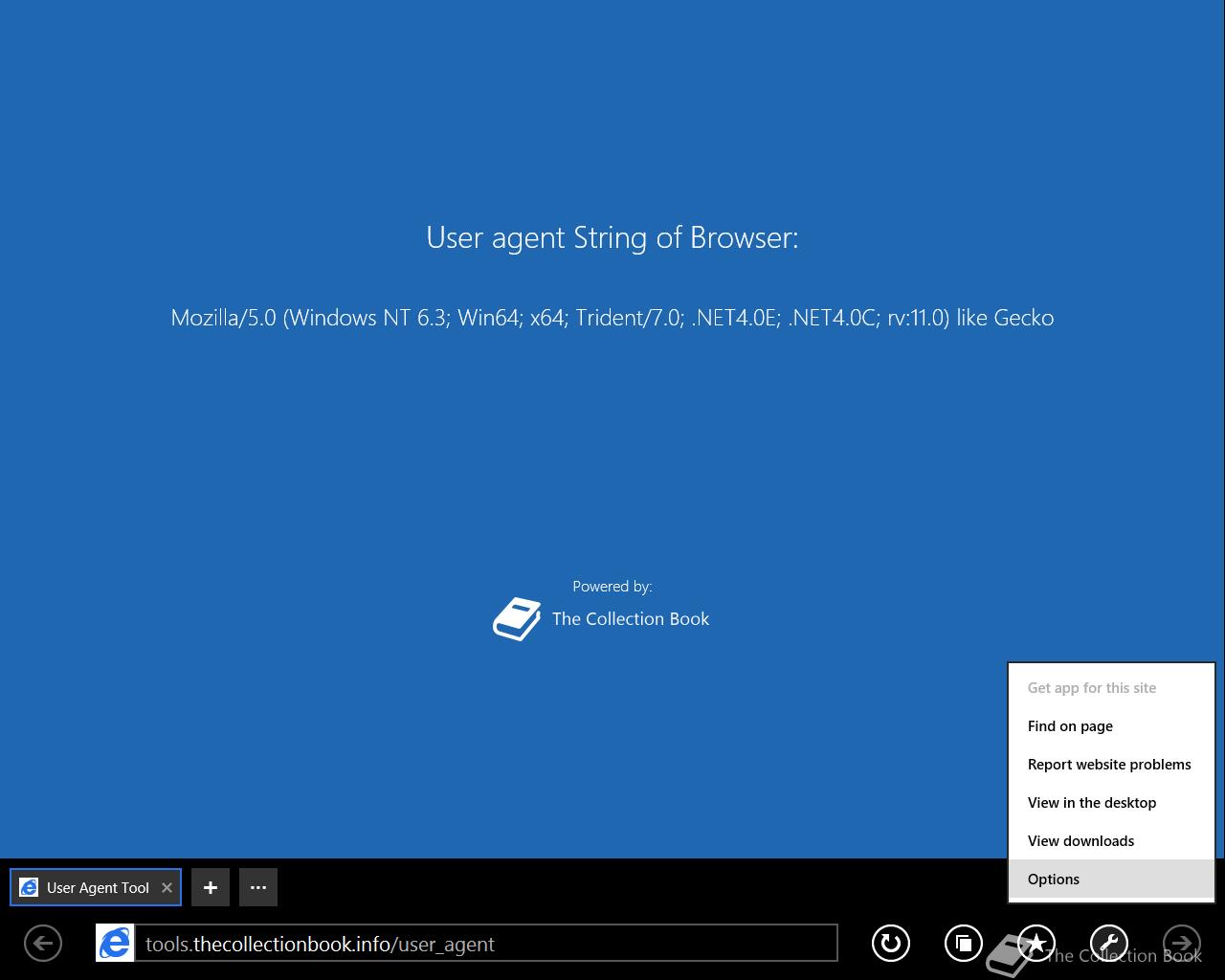1225x980 pixels.
Task: Open tab tools ellipsis menu
Action: [258, 887]
